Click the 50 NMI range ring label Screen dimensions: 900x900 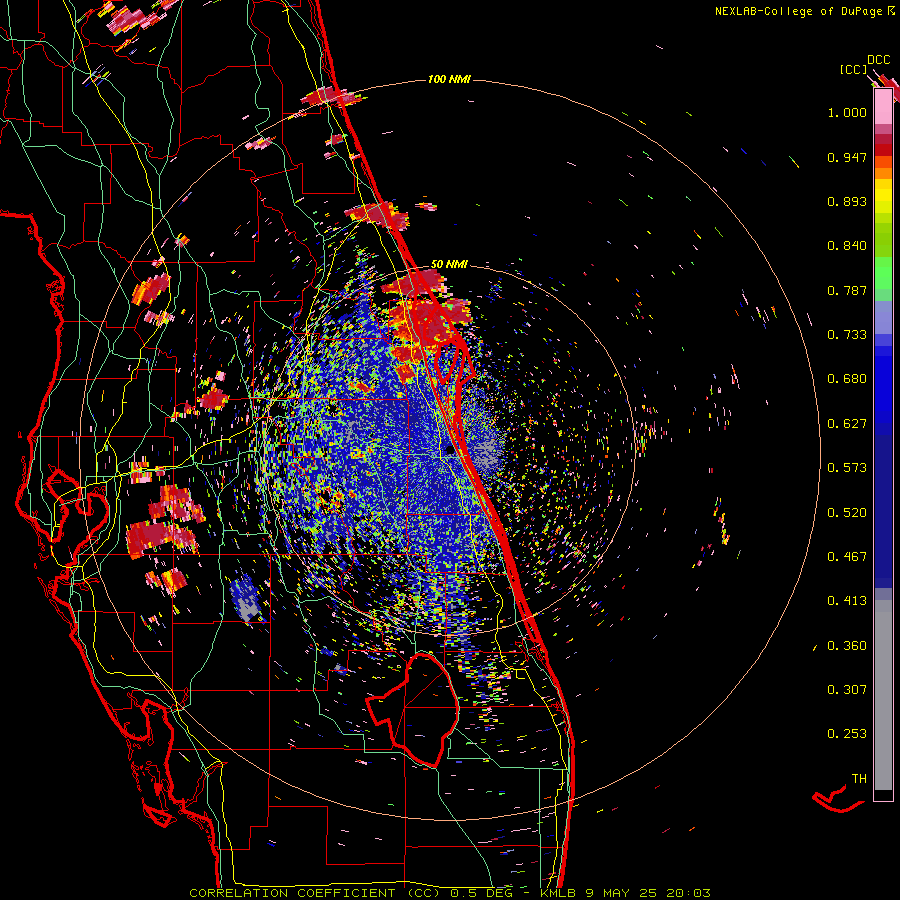[449, 264]
